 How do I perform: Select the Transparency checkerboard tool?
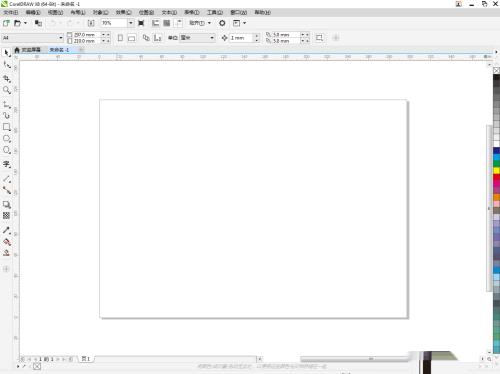(7, 216)
